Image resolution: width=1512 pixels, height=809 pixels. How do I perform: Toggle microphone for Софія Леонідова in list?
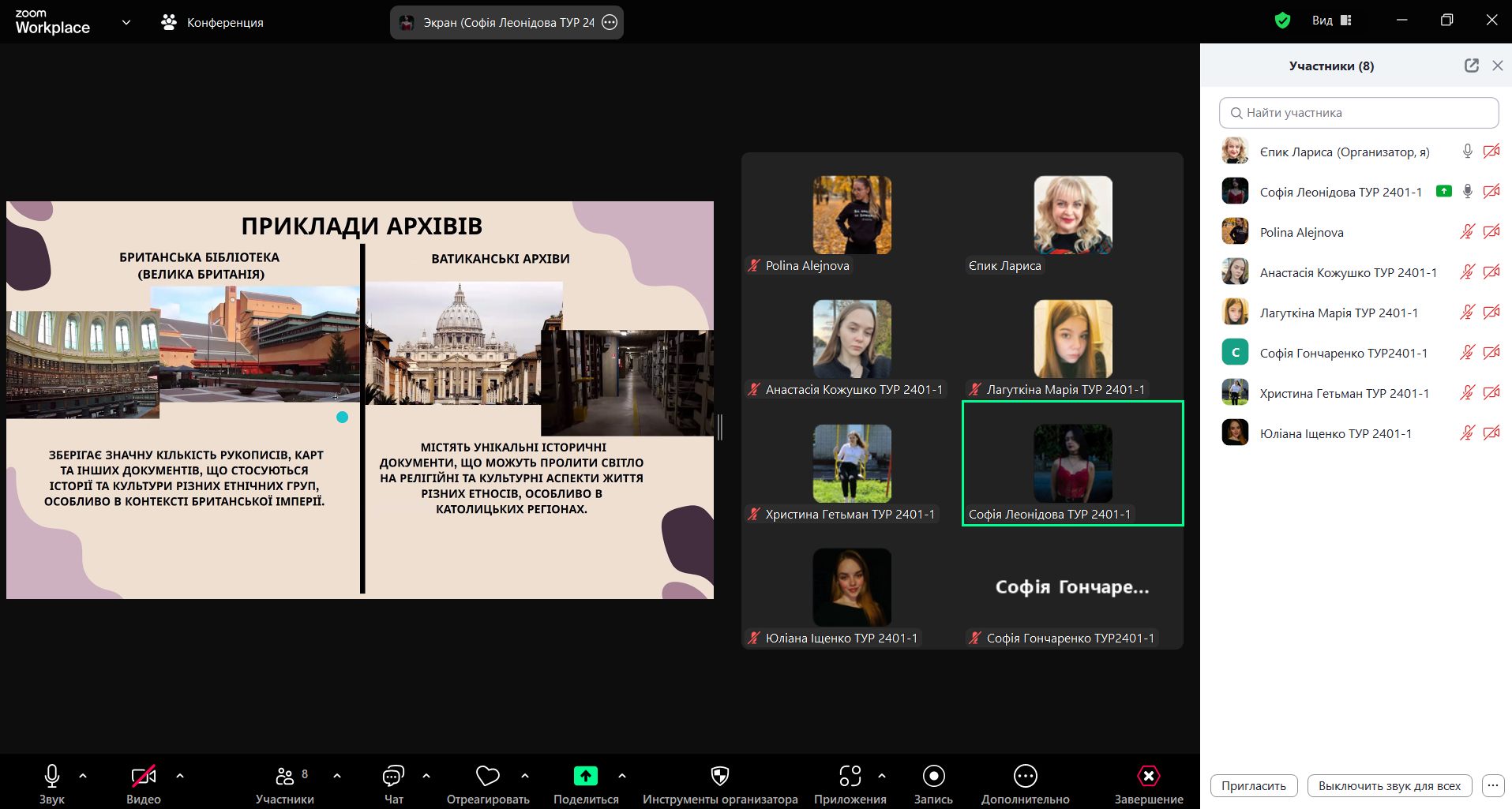pos(1467,192)
